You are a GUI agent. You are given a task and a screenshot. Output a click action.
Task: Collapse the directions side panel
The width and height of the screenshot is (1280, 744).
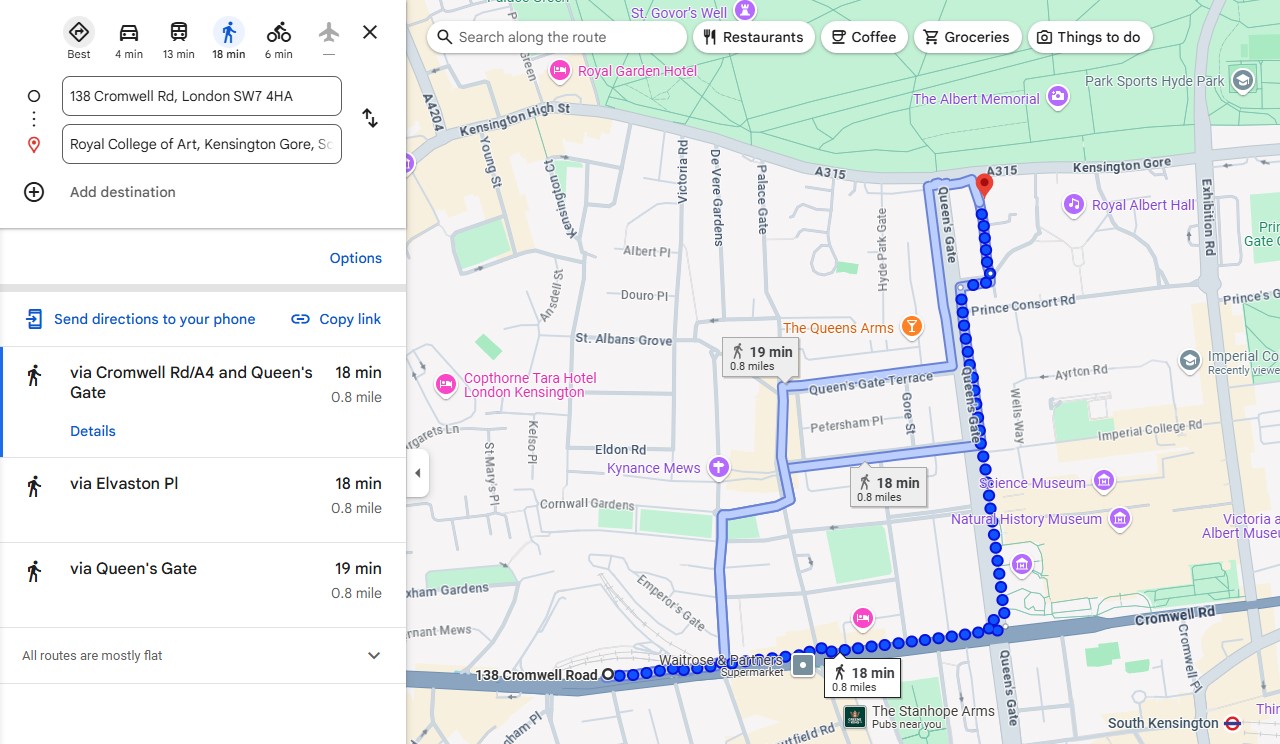(418, 472)
